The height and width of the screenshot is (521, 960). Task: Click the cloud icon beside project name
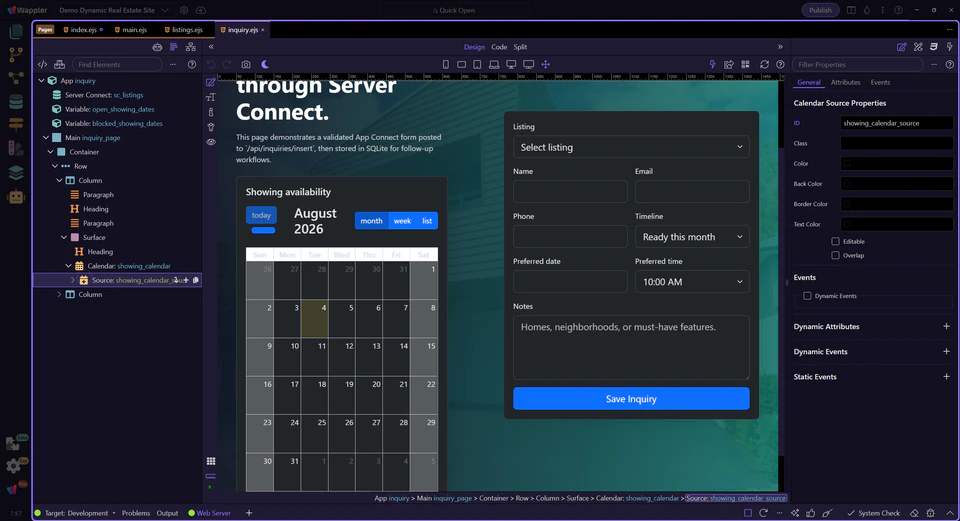tap(201, 10)
